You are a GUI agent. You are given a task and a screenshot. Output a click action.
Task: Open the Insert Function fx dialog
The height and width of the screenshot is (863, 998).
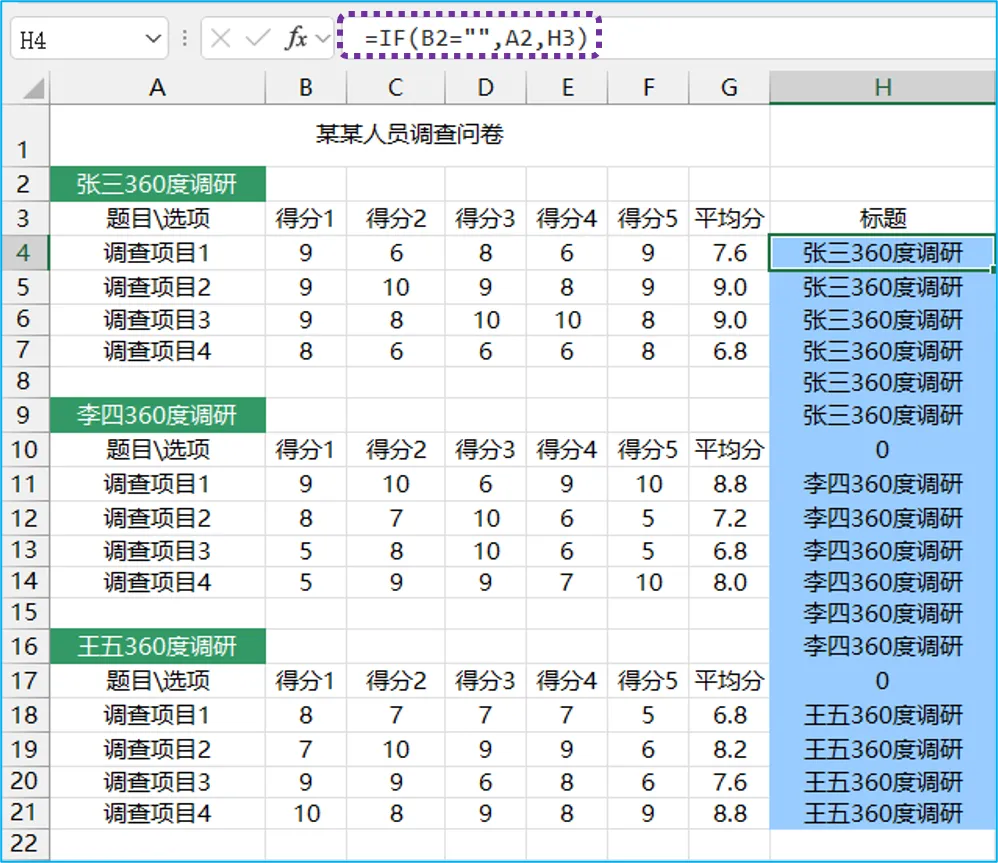click(296, 39)
